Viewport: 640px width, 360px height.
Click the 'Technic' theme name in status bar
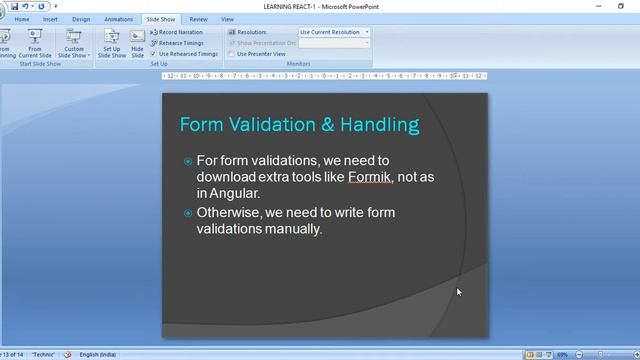(43, 355)
